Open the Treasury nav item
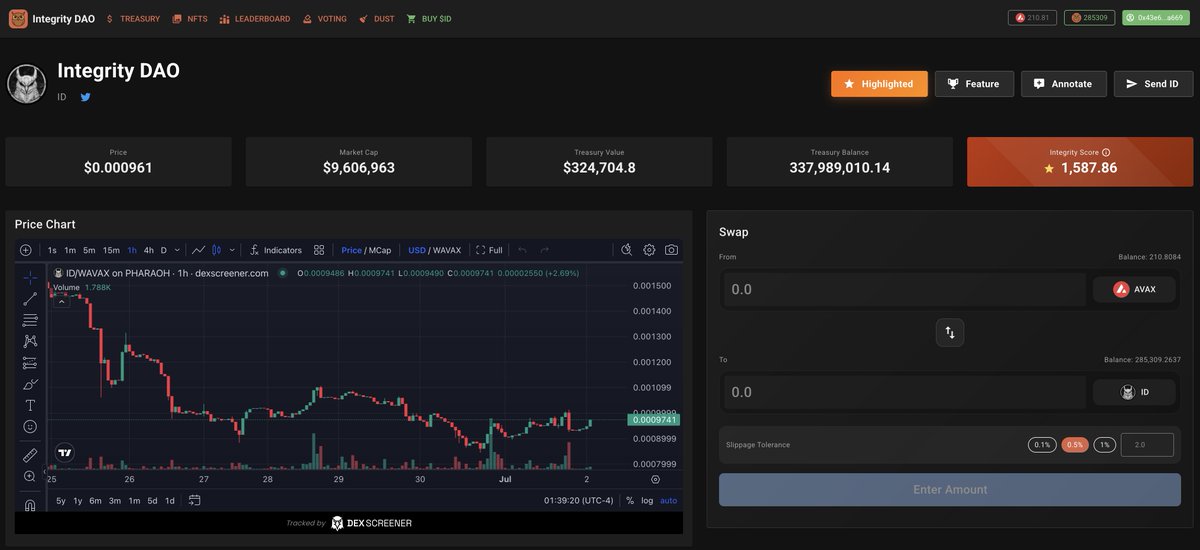The height and width of the screenshot is (550, 1200). coord(133,19)
